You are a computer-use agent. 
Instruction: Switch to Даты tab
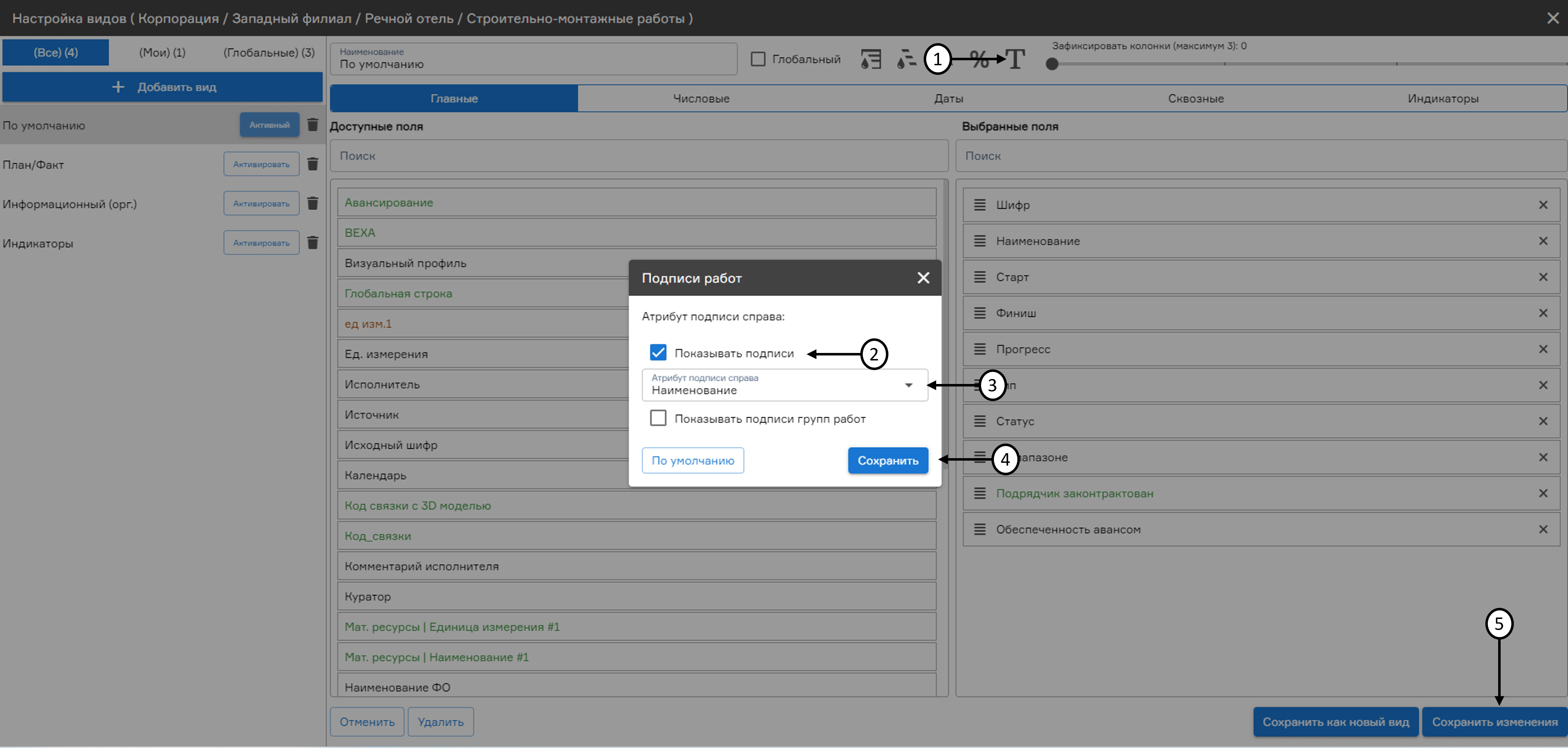click(948, 99)
